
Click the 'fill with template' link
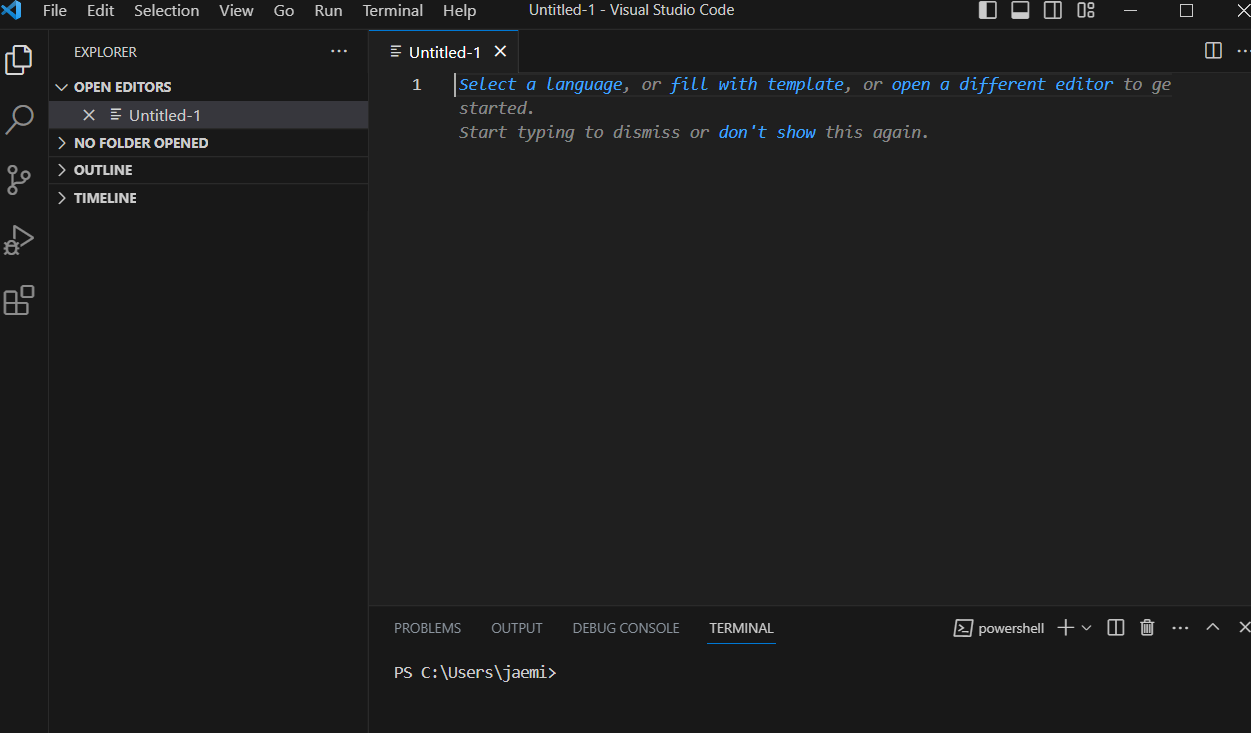(757, 84)
